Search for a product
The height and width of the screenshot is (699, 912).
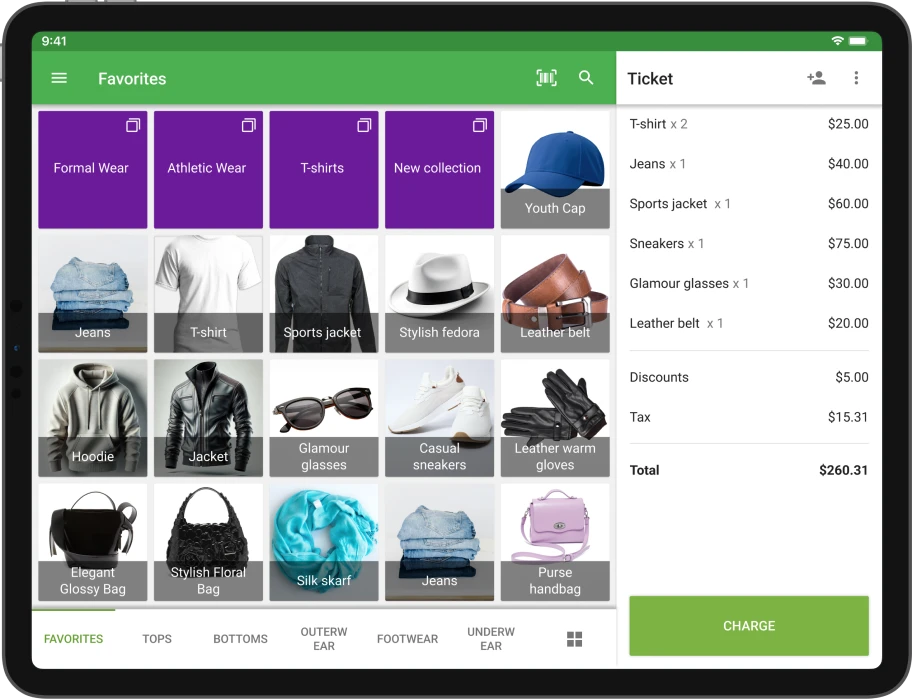pos(586,77)
